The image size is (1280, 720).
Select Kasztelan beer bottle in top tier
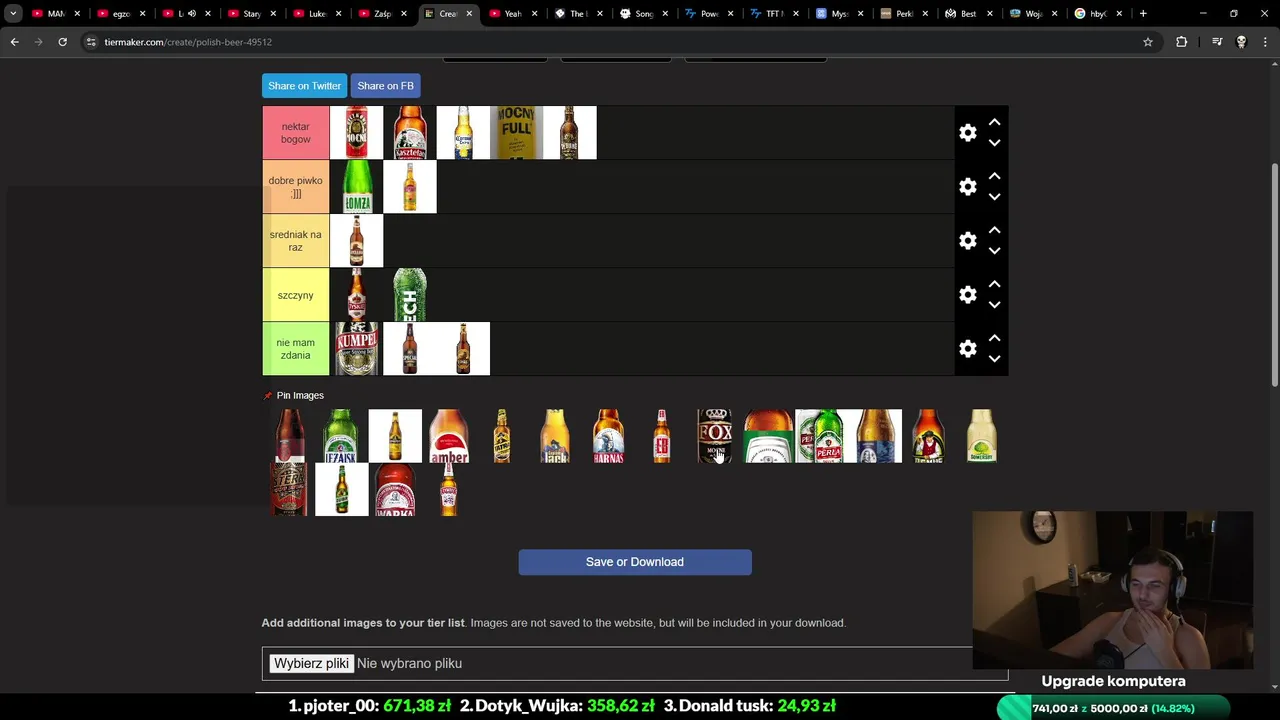[x=410, y=133]
